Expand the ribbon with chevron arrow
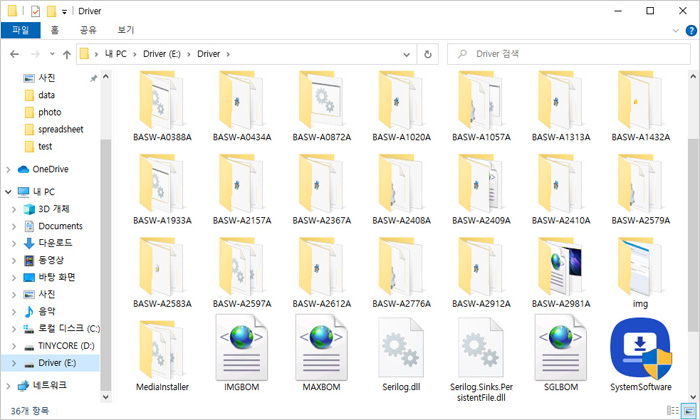This screenshot has height=420, width=700. [x=675, y=30]
